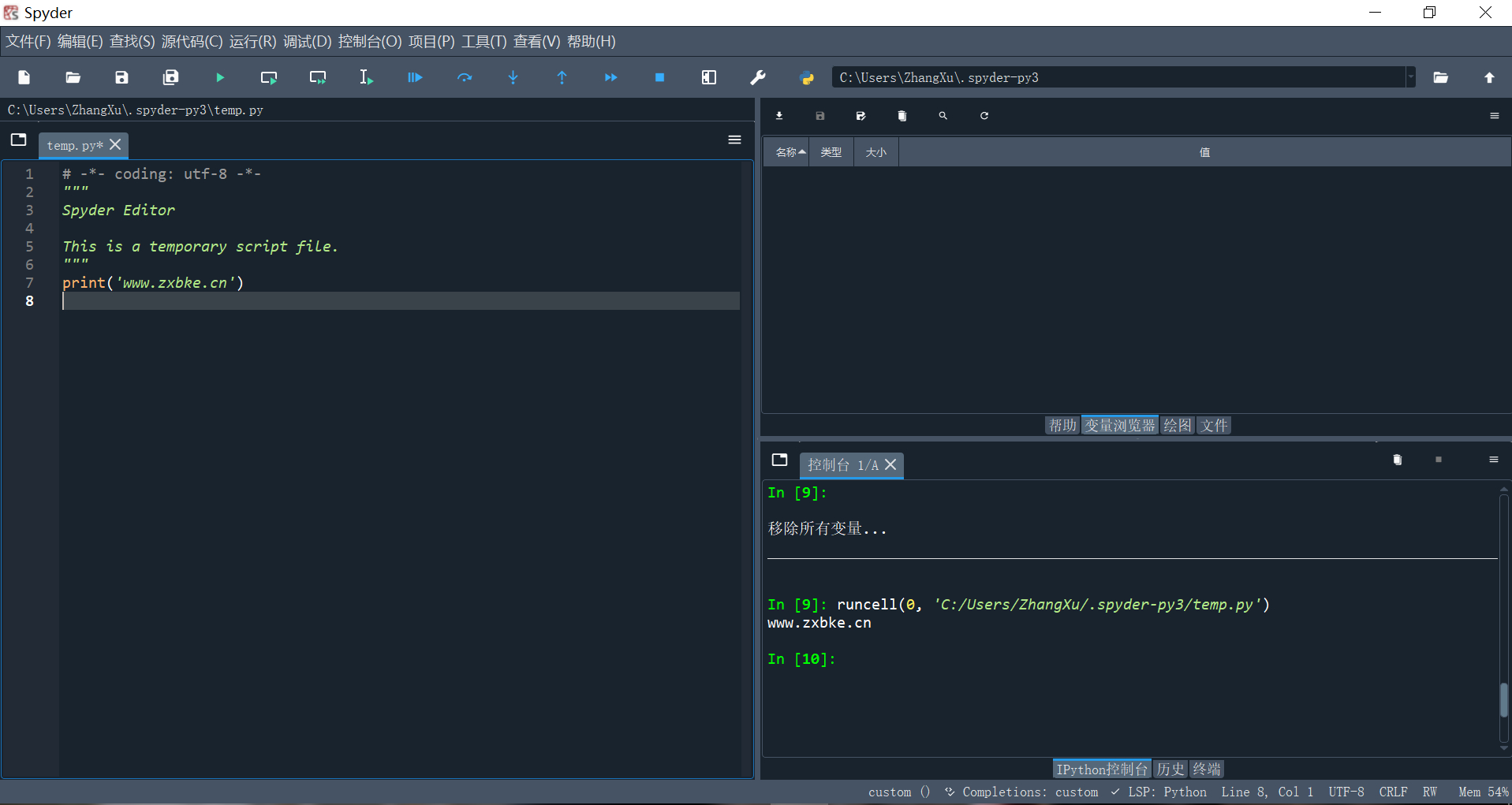
Task: Save the current file
Action: (x=121, y=77)
